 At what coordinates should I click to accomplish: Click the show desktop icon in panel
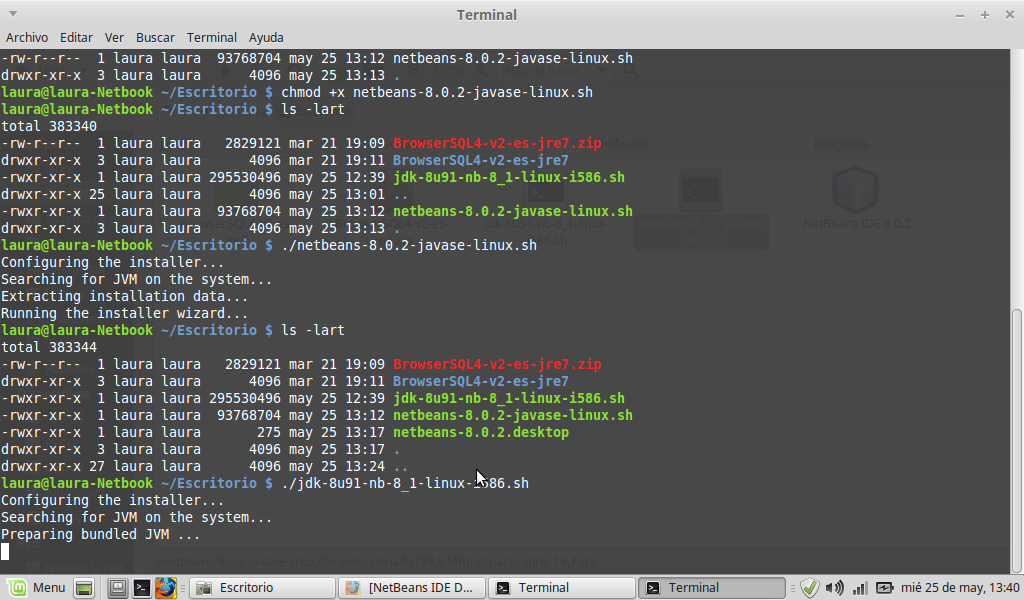pyautogui.click(x=84, y=588)
